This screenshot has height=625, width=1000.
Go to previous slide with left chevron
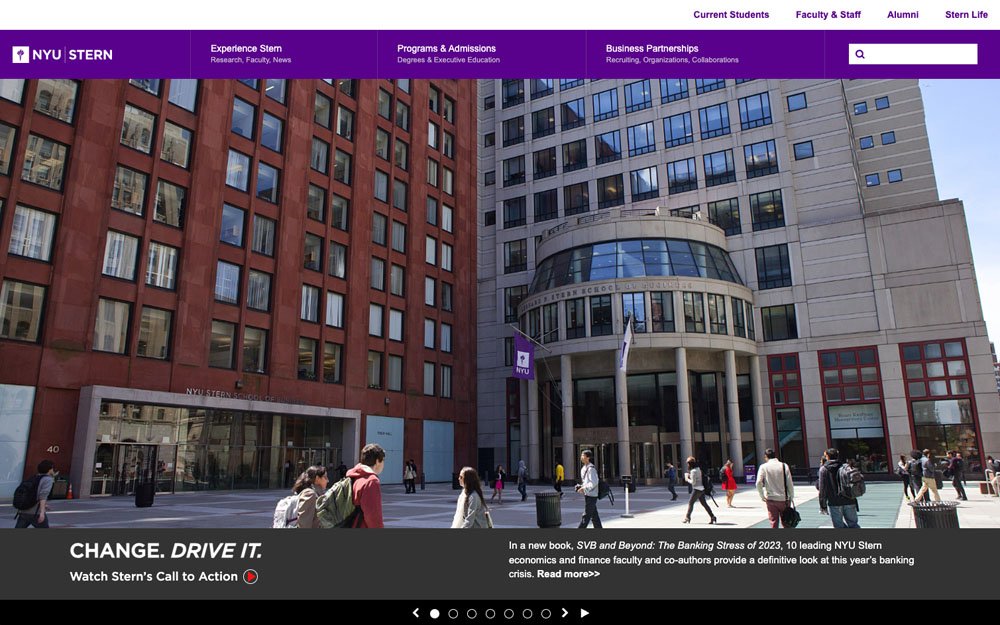416,613
